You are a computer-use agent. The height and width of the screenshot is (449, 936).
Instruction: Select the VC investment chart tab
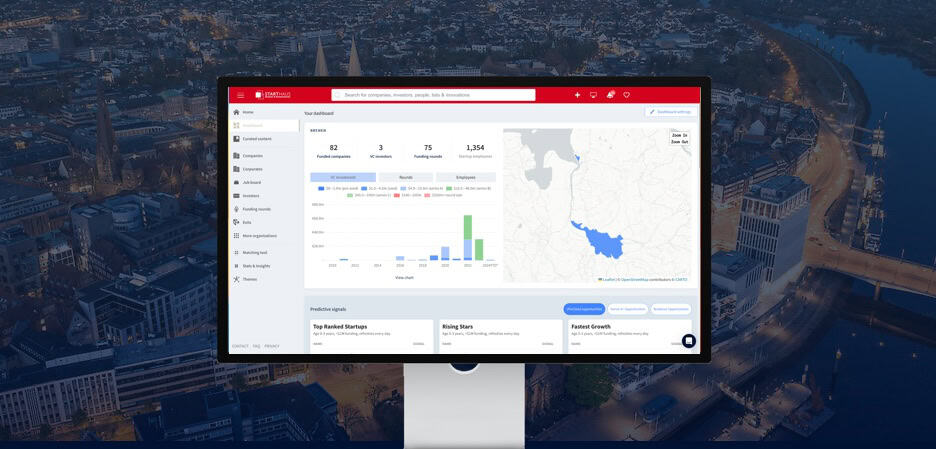(343, 177)
